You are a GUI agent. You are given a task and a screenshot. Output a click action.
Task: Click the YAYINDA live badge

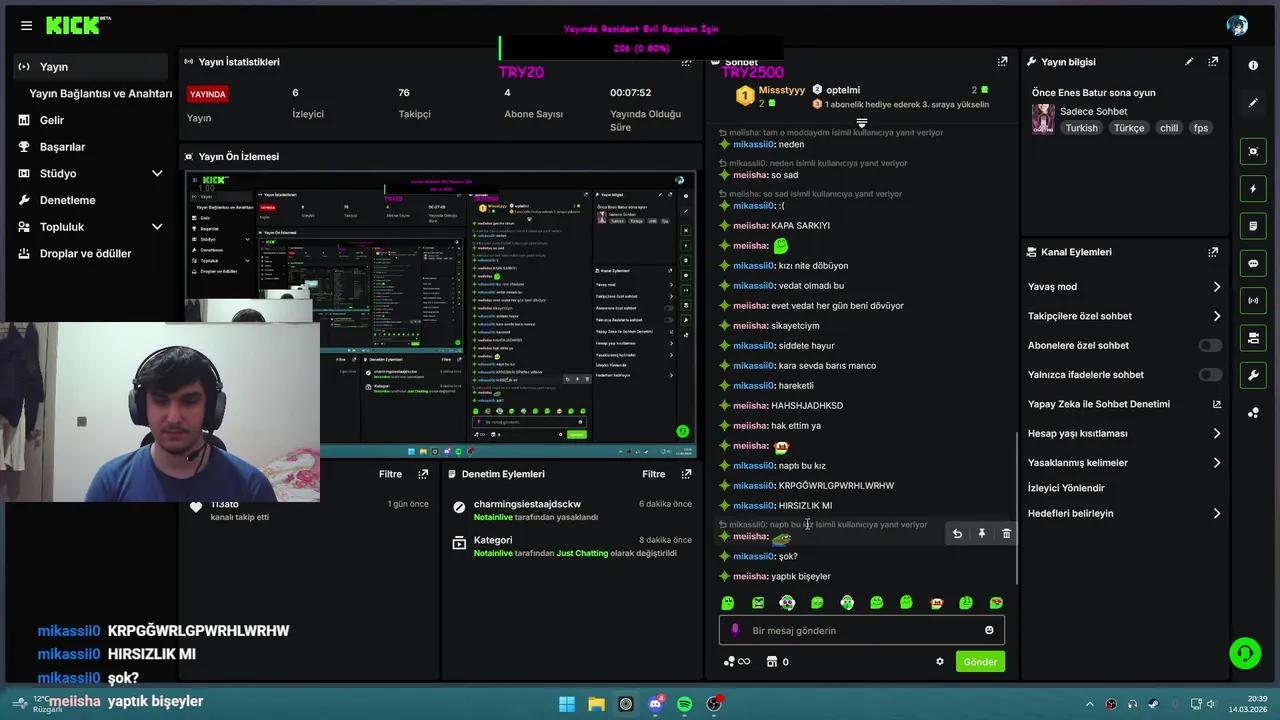[208, 94]
